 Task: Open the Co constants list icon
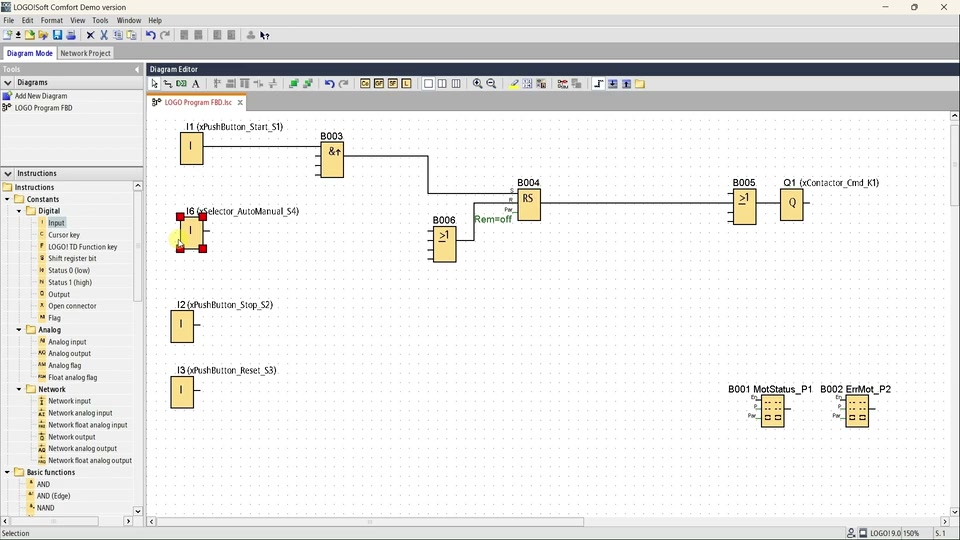[x=365, y=84]
